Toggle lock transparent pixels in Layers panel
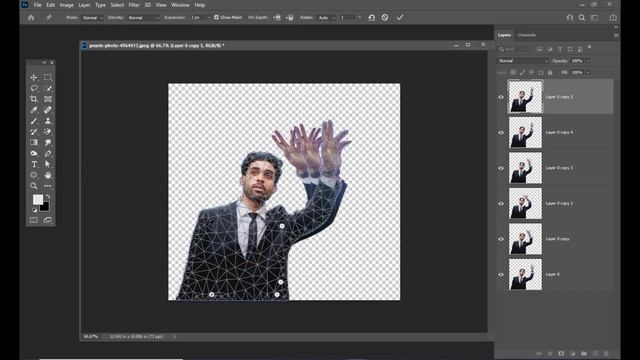The image size is (640, 360). click(513, 72)
